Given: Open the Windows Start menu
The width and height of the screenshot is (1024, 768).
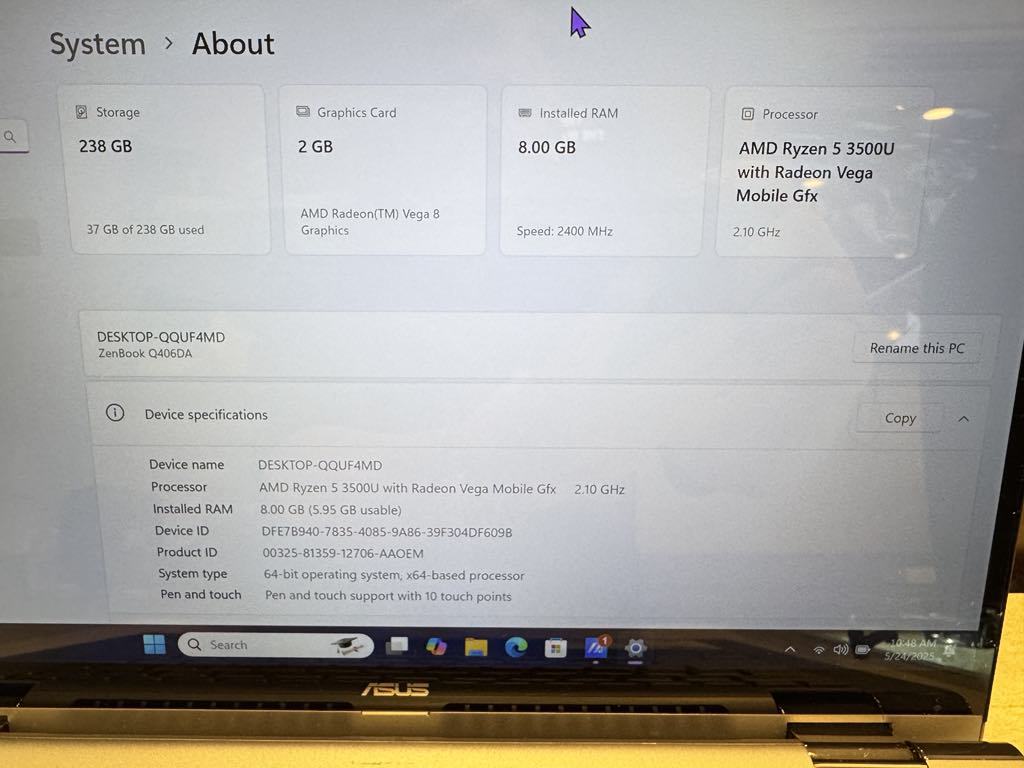Looking at the screenshot, I should pos(154,645).
